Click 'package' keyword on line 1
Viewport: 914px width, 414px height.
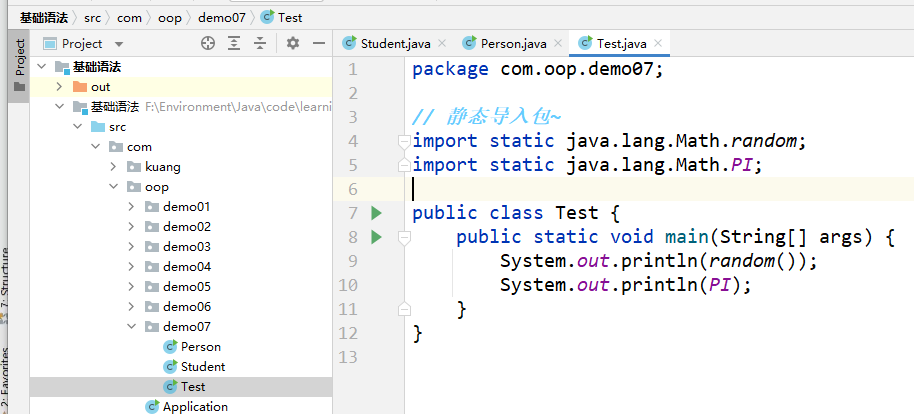(x=450, y=70)
